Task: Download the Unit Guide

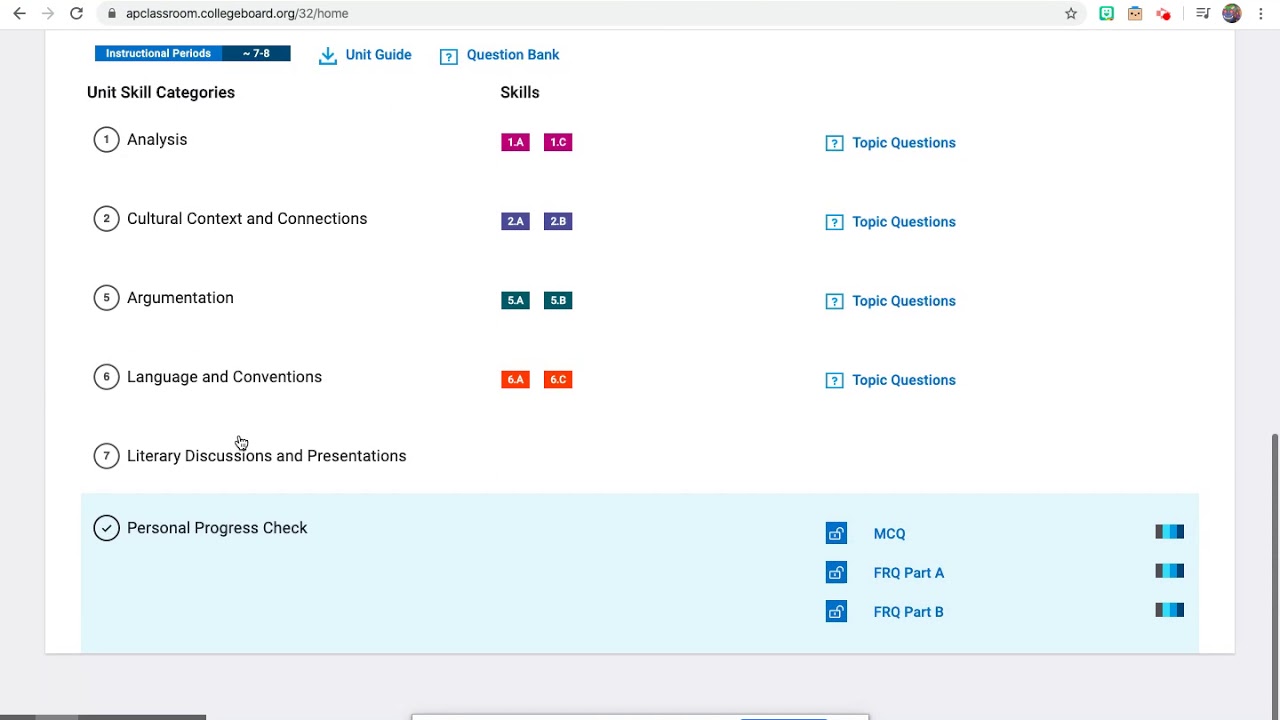Action: pos(365,55)
